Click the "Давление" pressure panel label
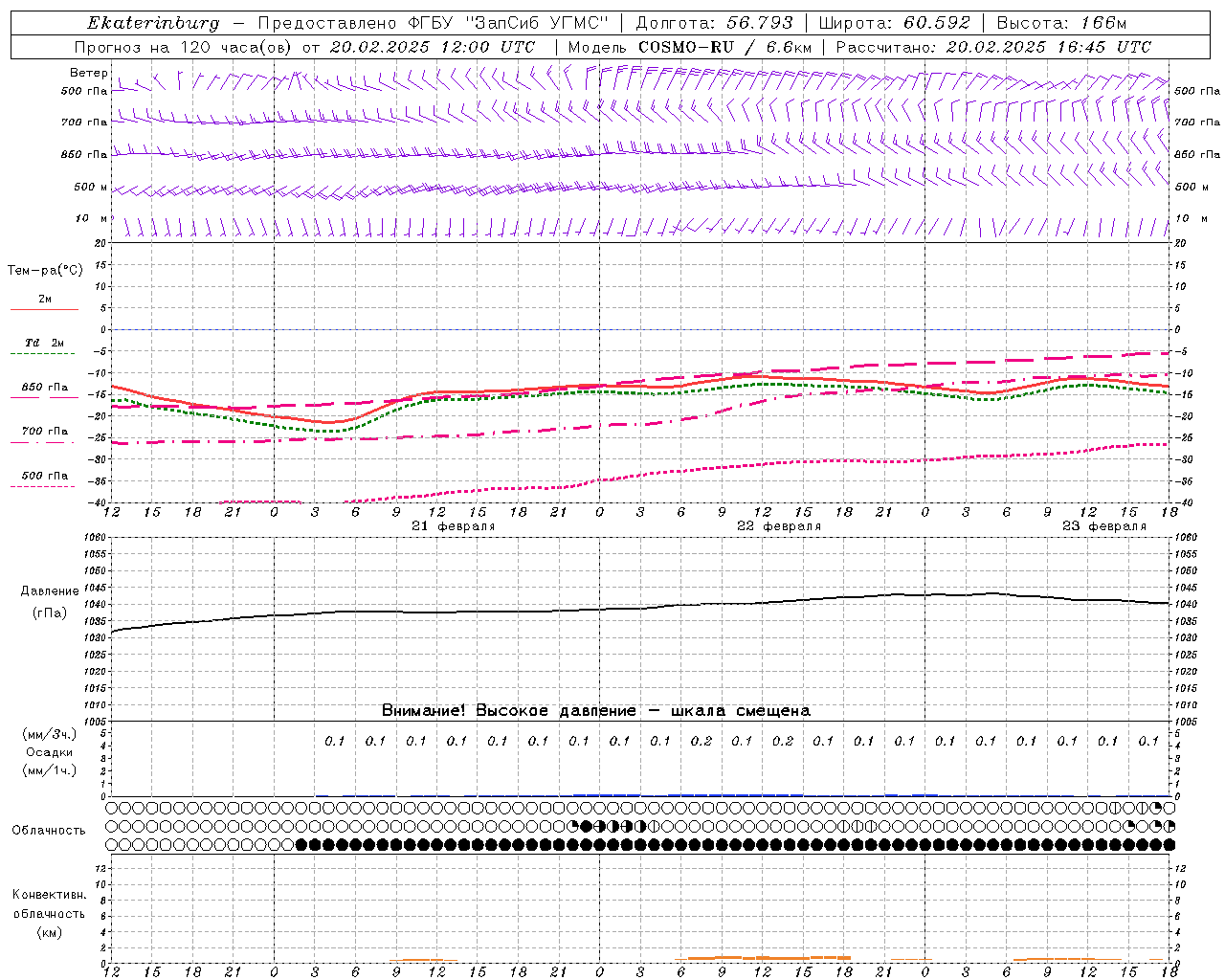 pos(49,591)
